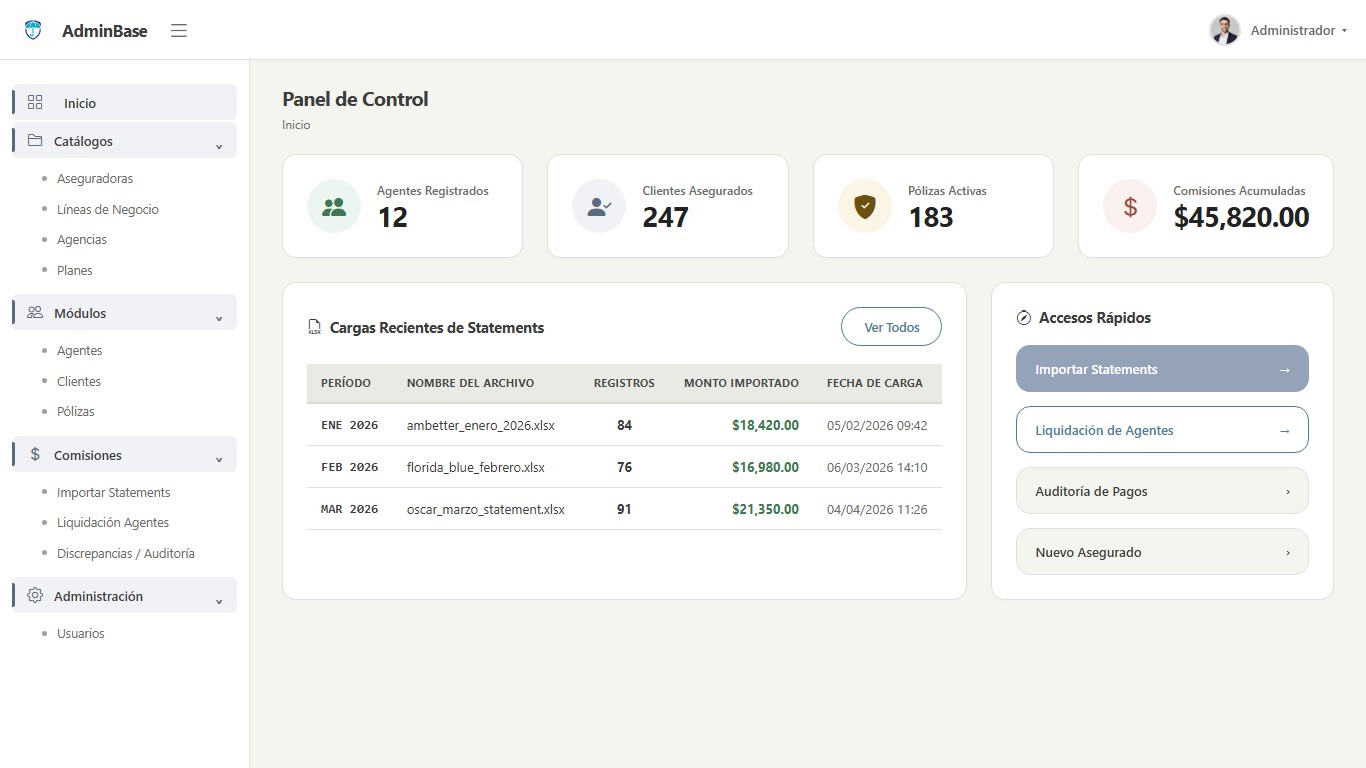1366x768 pixels.
Task: Click the XLSX file icon beside Cargas Recientes
Action: [x=314, y=327]
